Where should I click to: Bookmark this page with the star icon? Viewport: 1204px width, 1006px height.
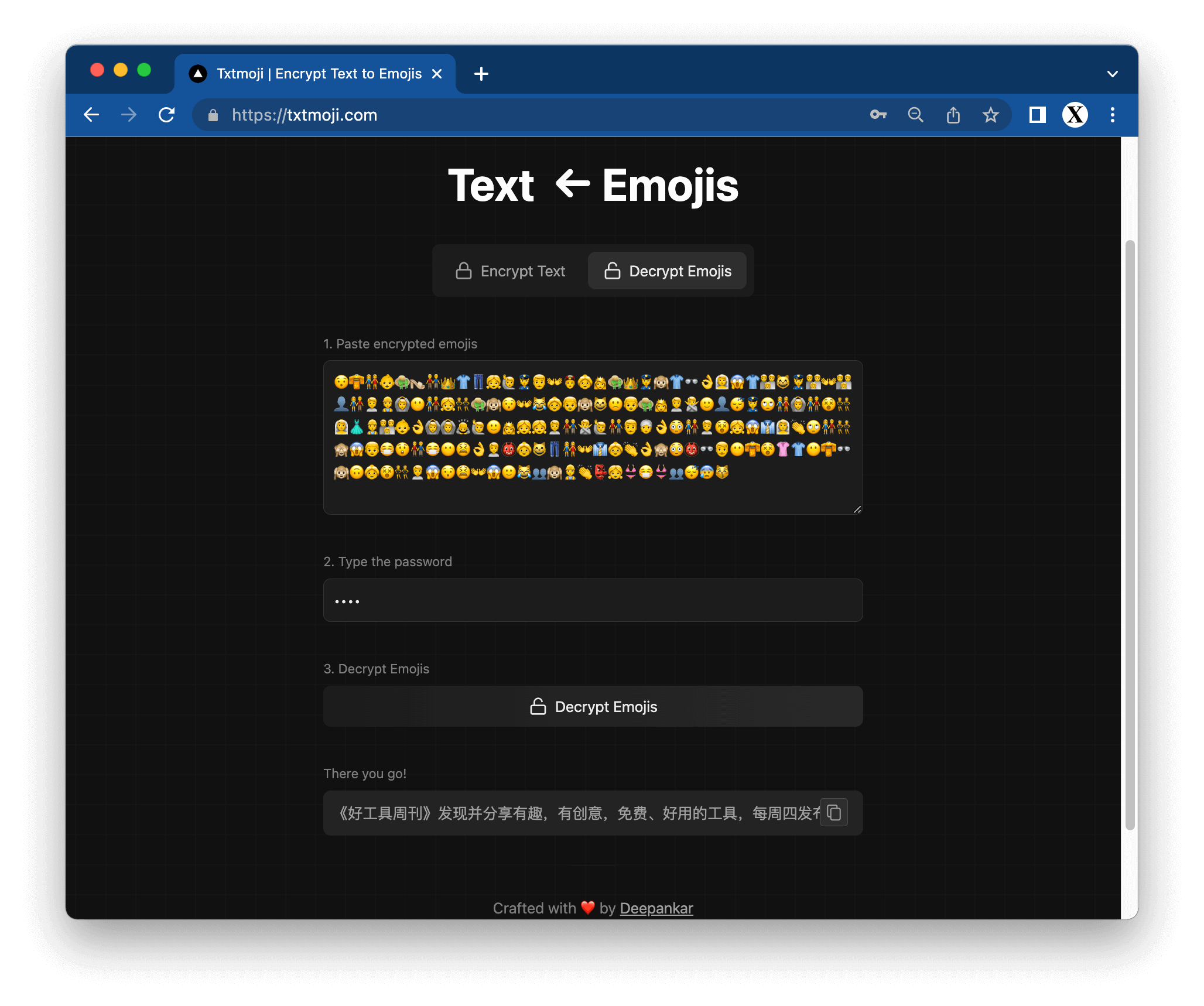point(991,115)
